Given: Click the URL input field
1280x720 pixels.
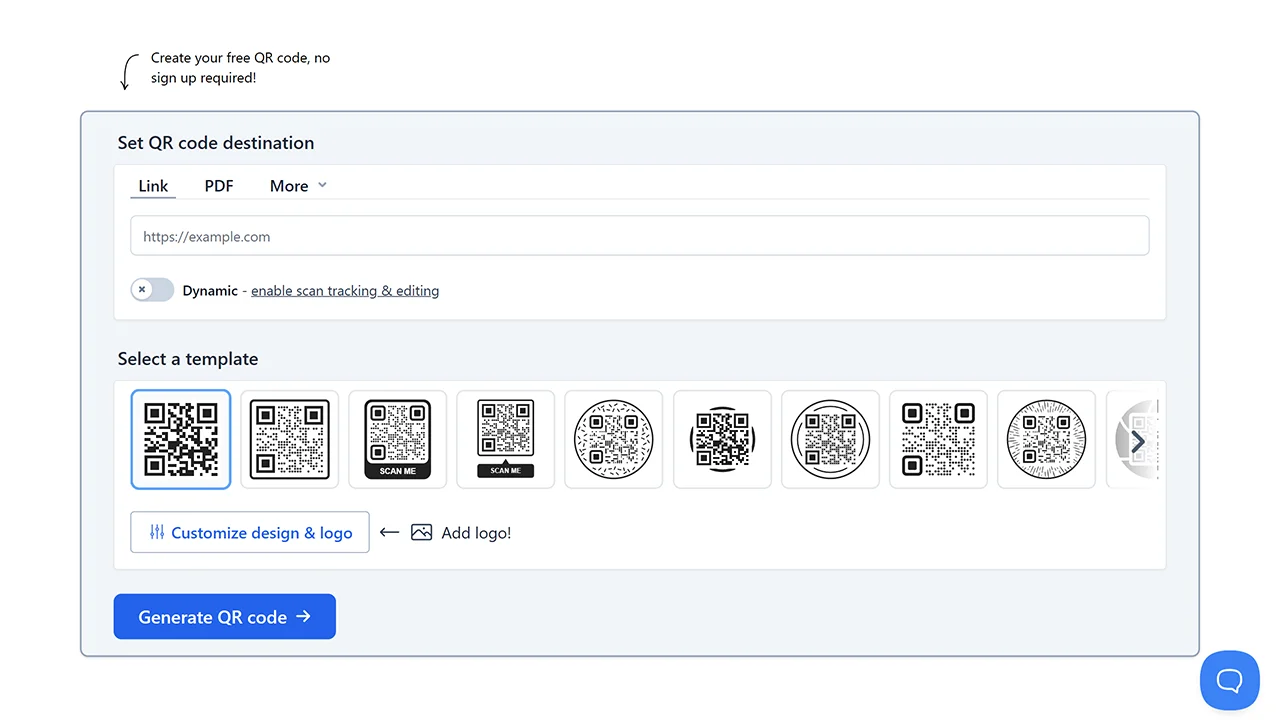Looking at the screenshot, I should 639,237.
